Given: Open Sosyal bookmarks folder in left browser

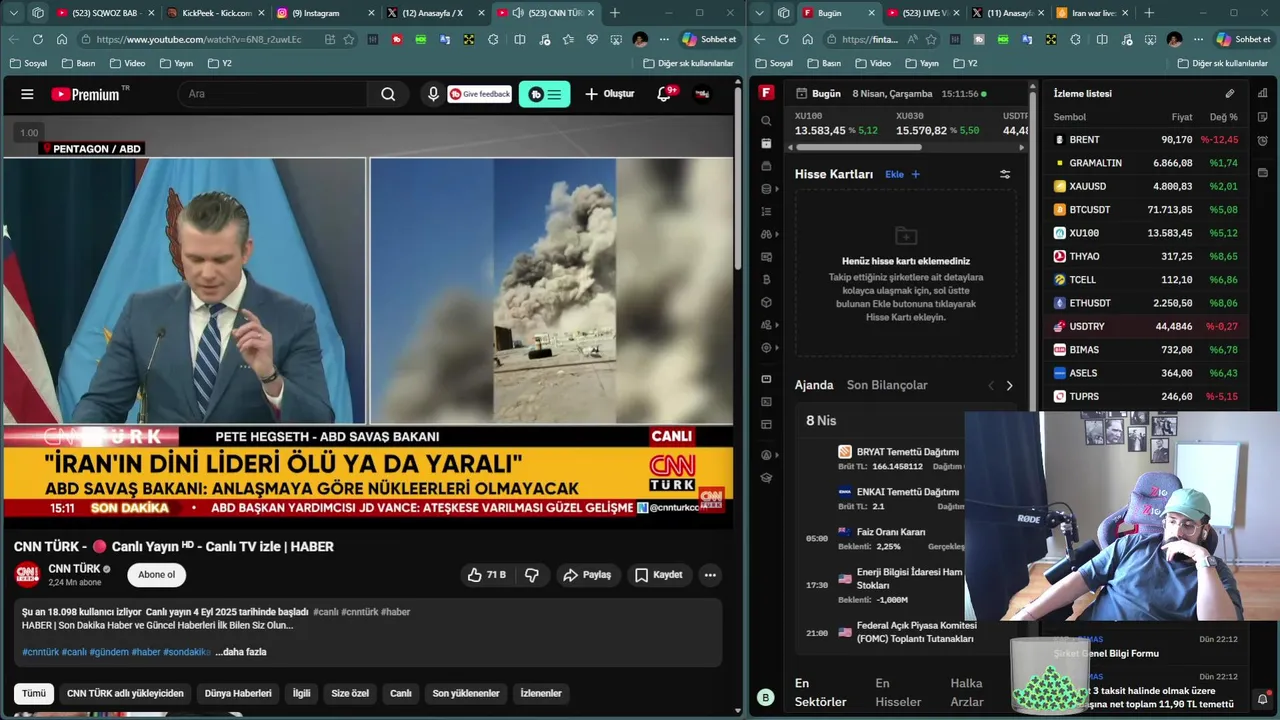Looking at the screenshot, I should coord(28,63).
